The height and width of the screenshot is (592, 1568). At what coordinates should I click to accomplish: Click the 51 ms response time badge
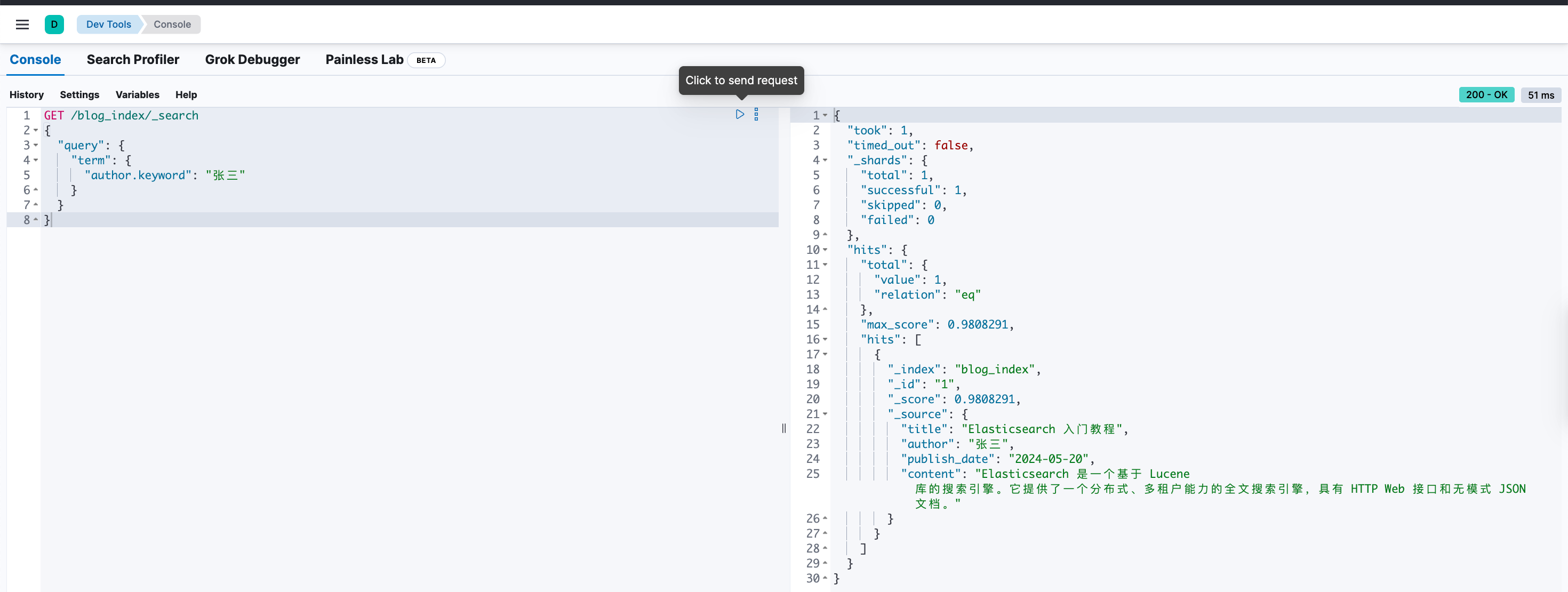[1541, 95]
